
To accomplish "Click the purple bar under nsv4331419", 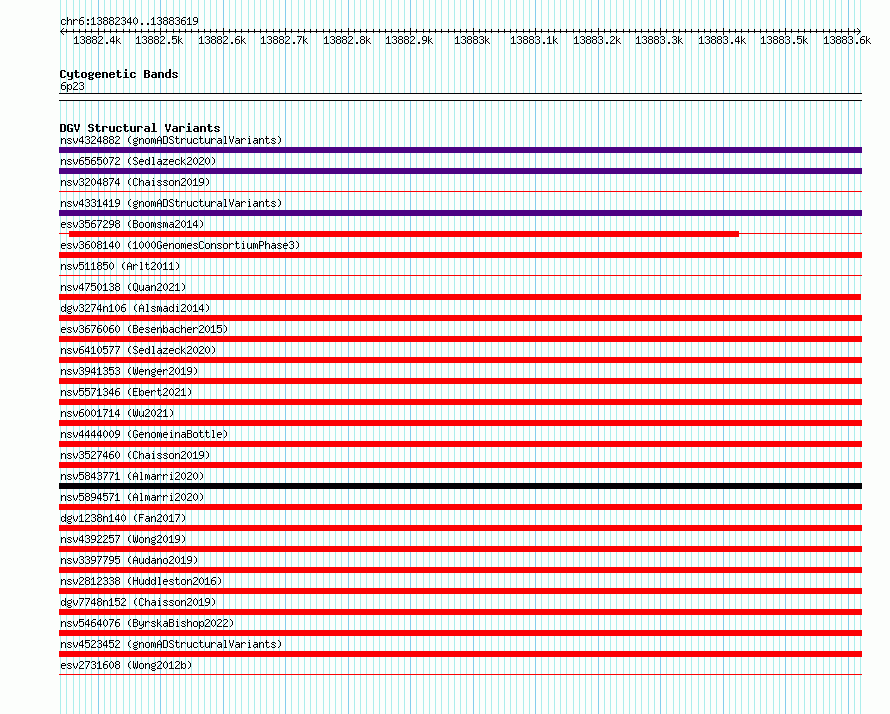I will tap(460, 213).
